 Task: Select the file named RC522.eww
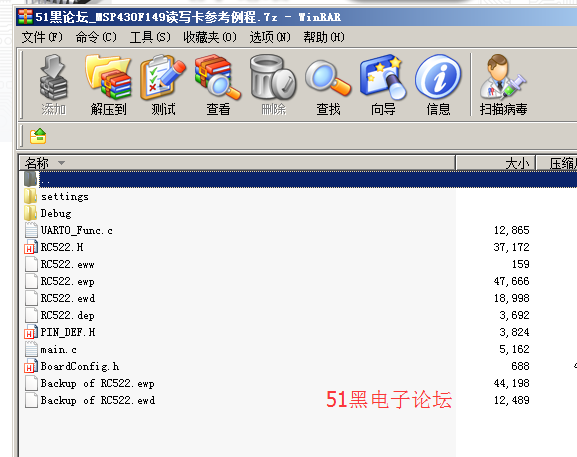click(67, 264)
